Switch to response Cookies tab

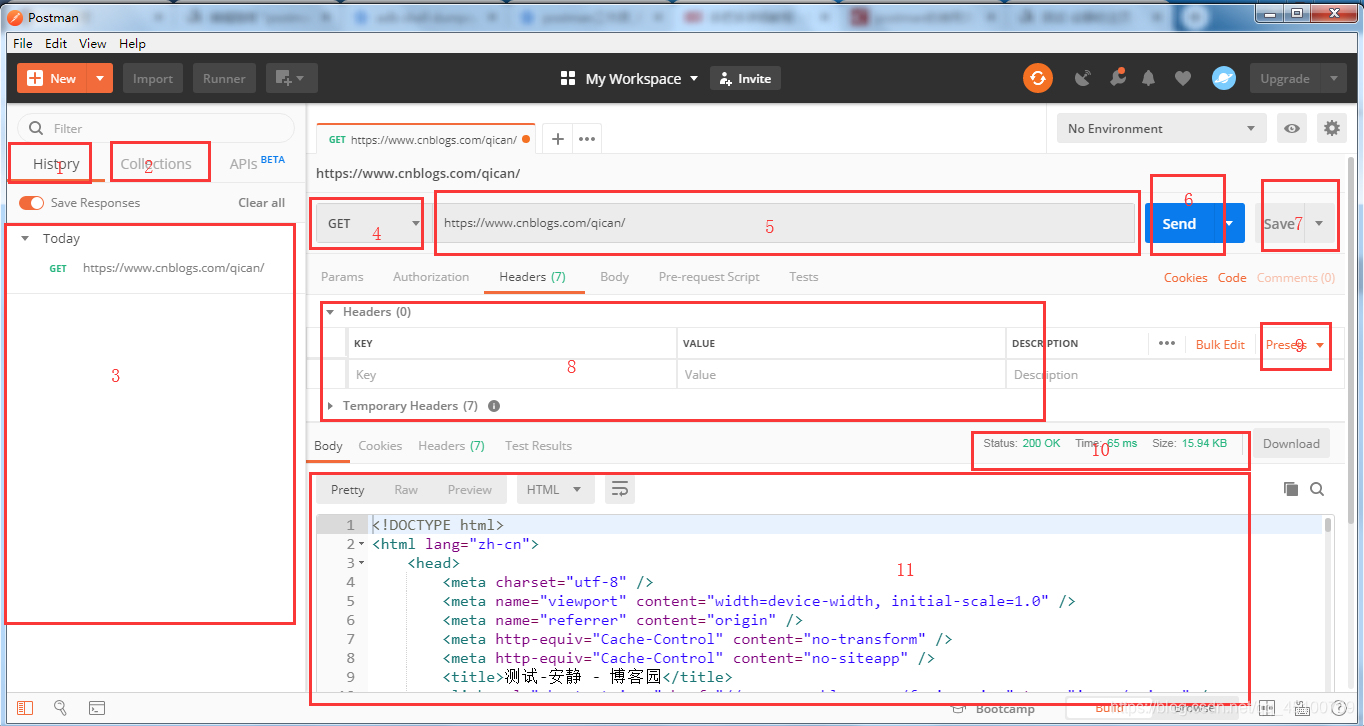coord(380,446)
